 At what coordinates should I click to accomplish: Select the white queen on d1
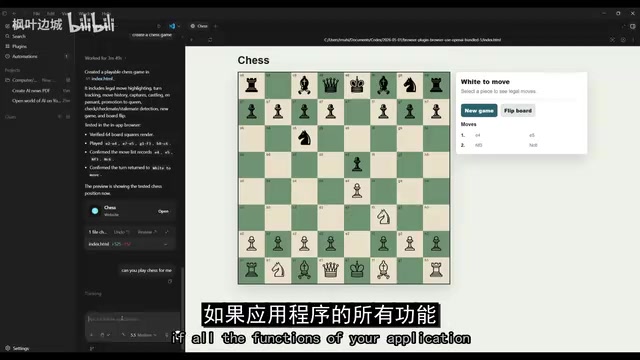click(x=331, y=270)
